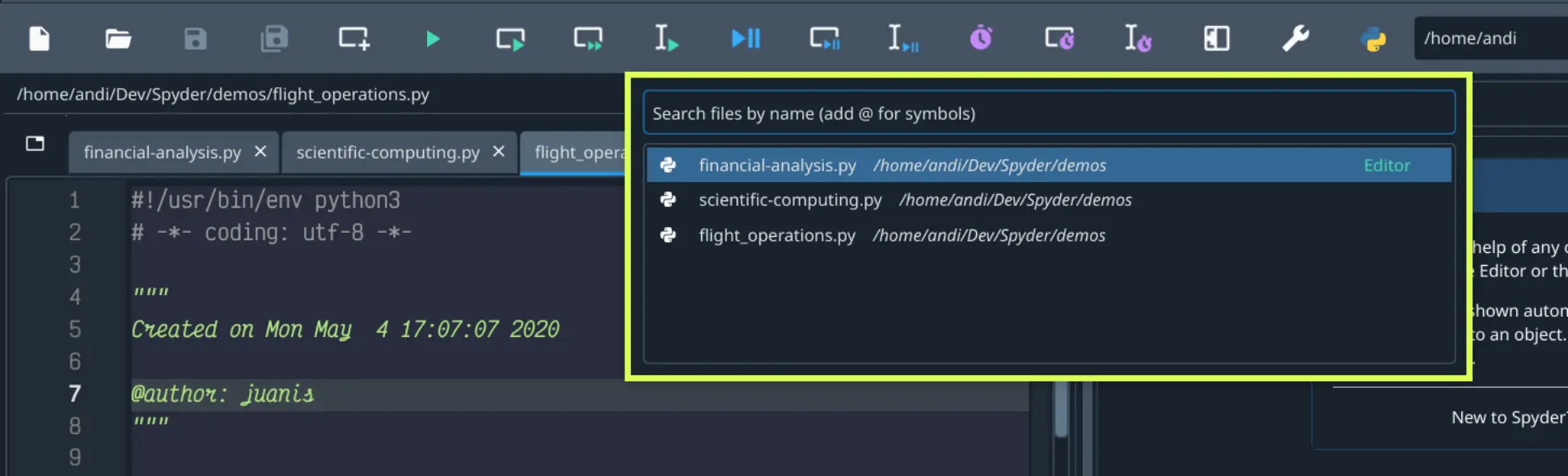
Task: Click the '# -*- coding: utf-8 -*-' line
Action: tap(272, 232)
